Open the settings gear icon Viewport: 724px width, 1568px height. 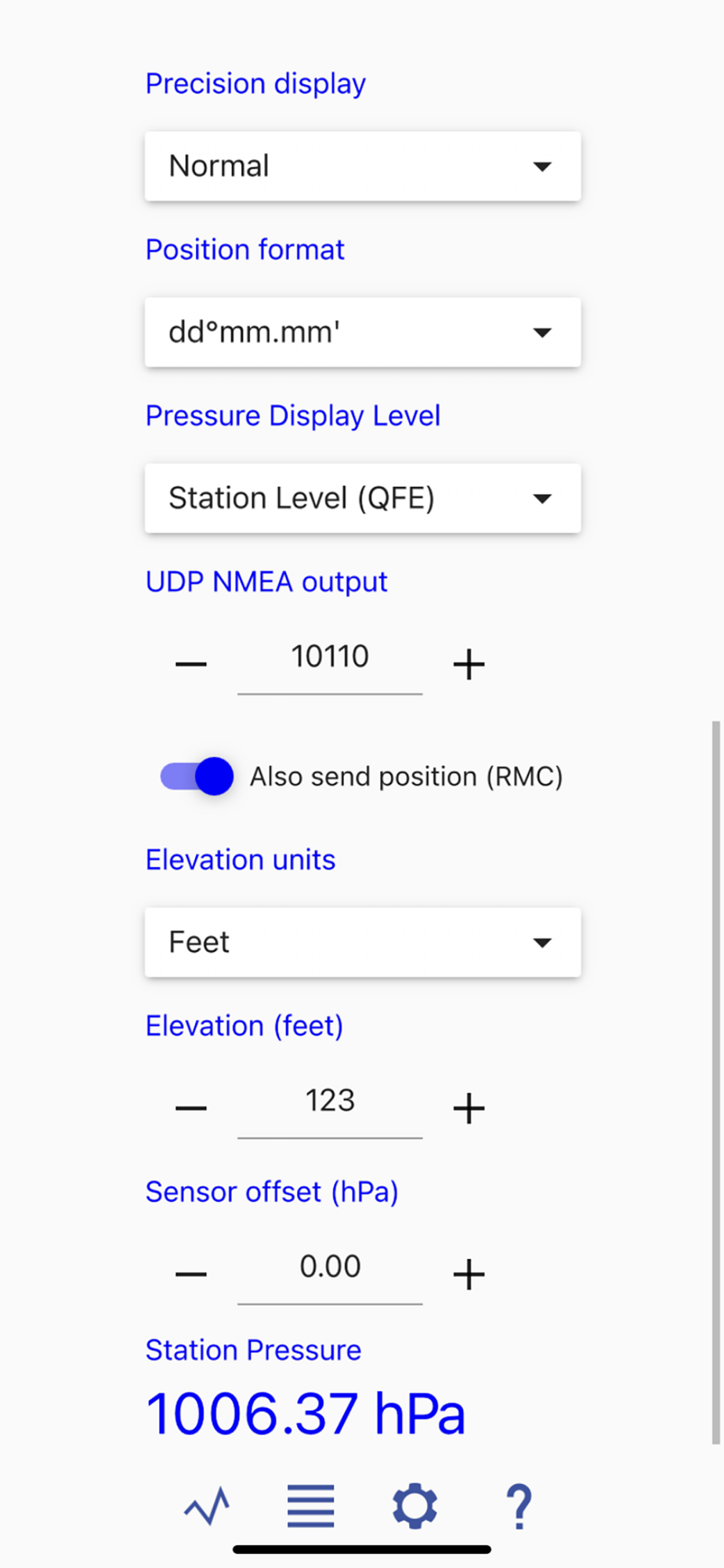414,1506
